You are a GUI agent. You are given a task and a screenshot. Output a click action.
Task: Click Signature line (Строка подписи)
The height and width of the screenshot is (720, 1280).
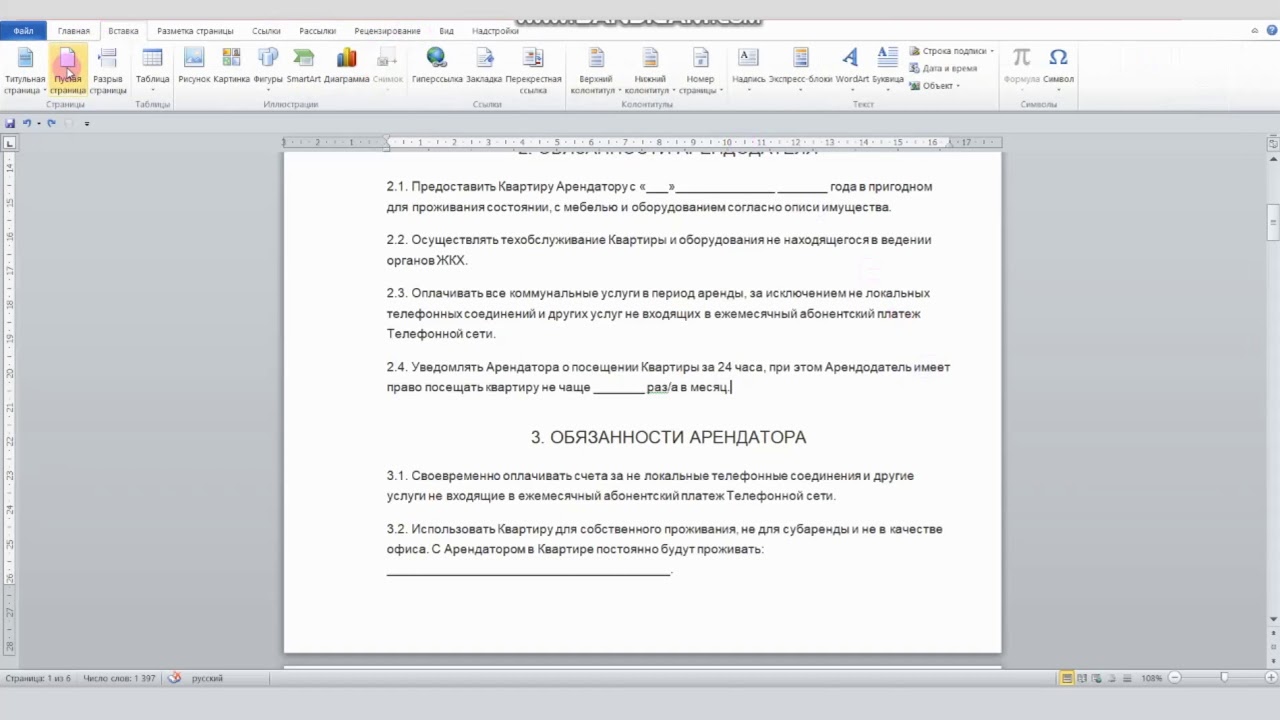click(x=950, y=51)
